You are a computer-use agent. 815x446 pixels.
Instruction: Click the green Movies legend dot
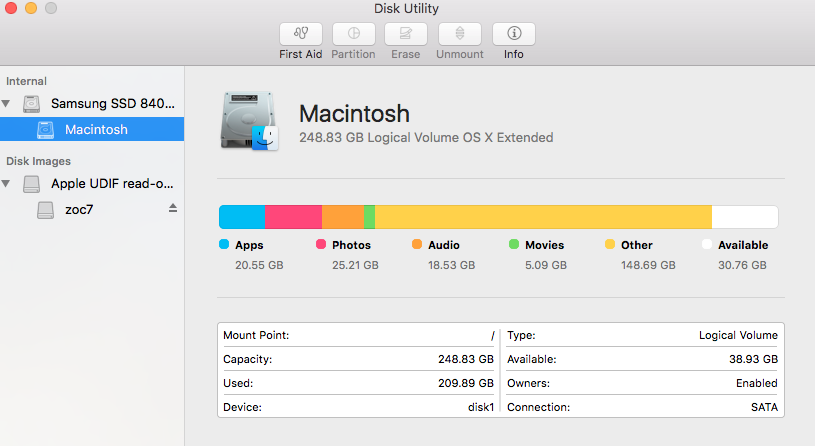tap(514, 244)
